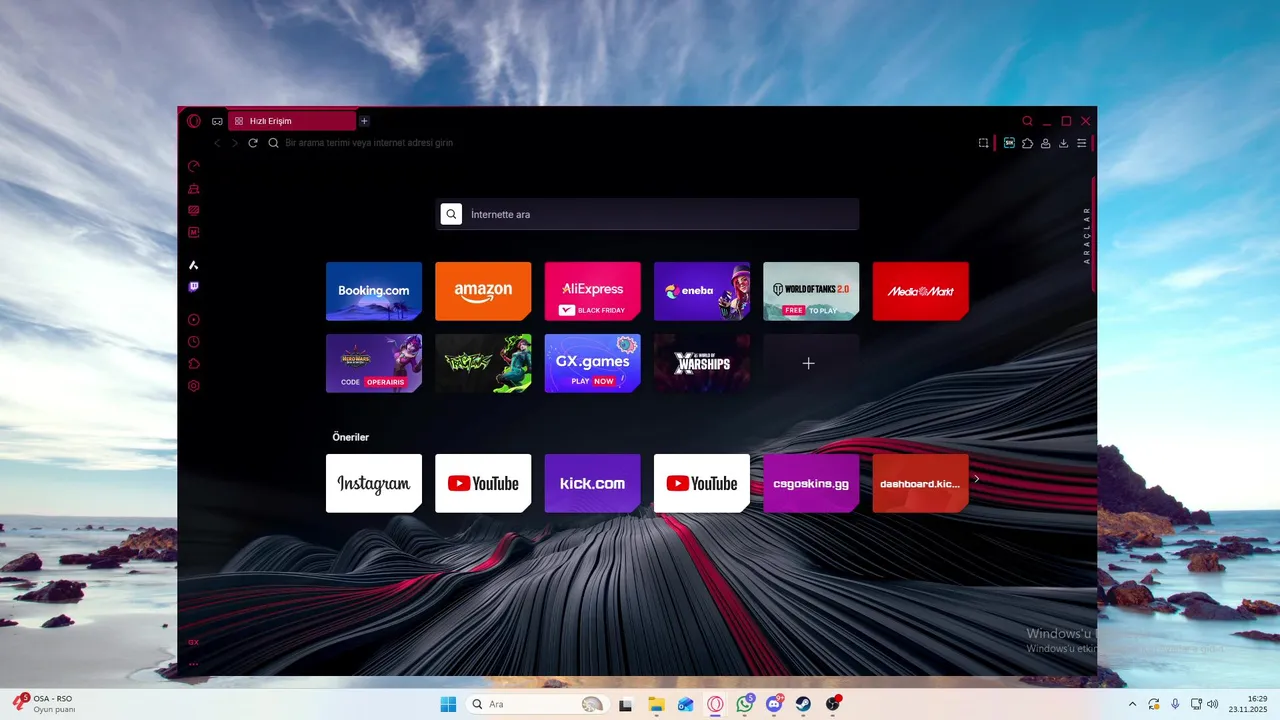
Task: Open the extensions cube in the toolbar
Action: click(1027, 143)
